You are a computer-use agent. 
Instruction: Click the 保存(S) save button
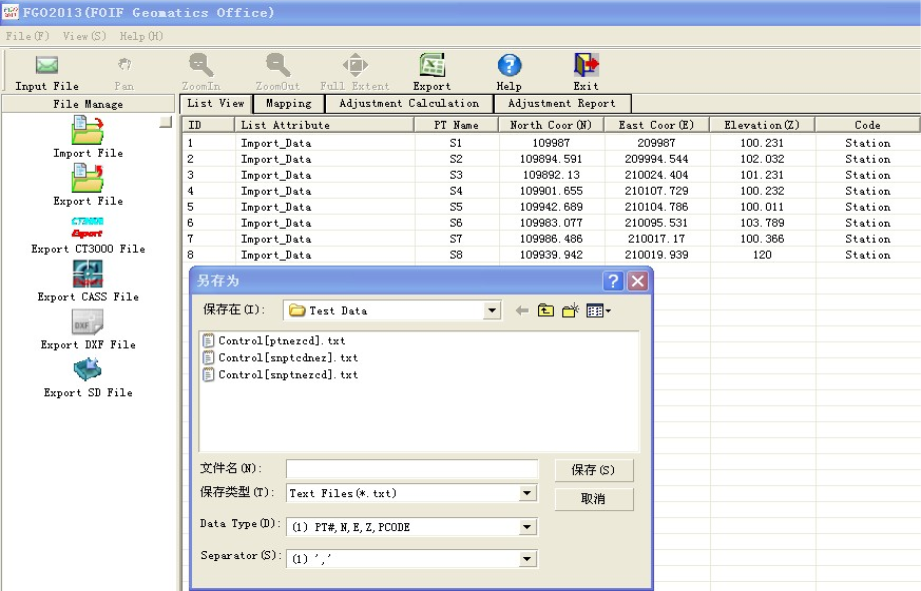[x=593, y=470]
